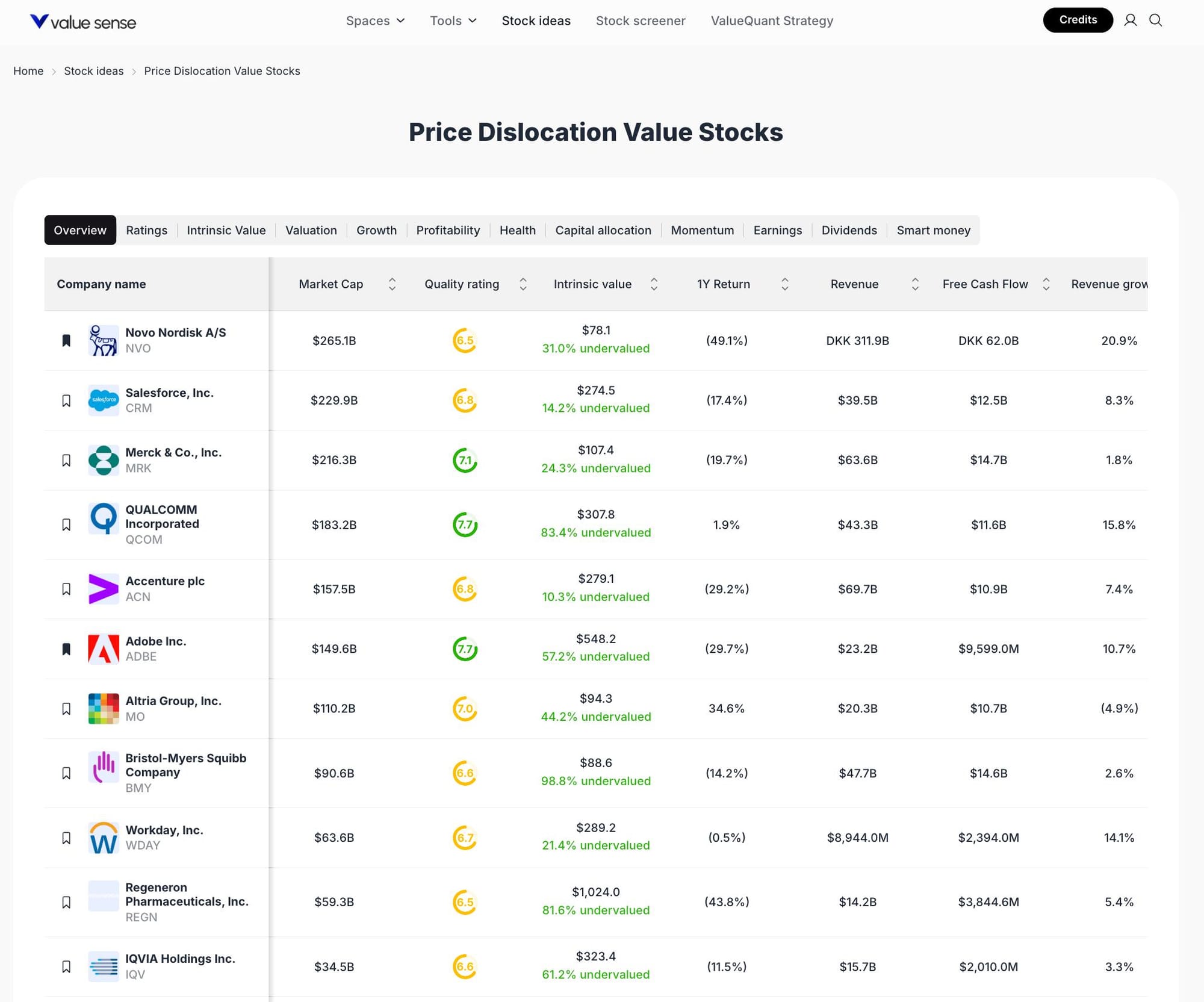
Task: Open the Tools dropdown menu
Action: 453,20
